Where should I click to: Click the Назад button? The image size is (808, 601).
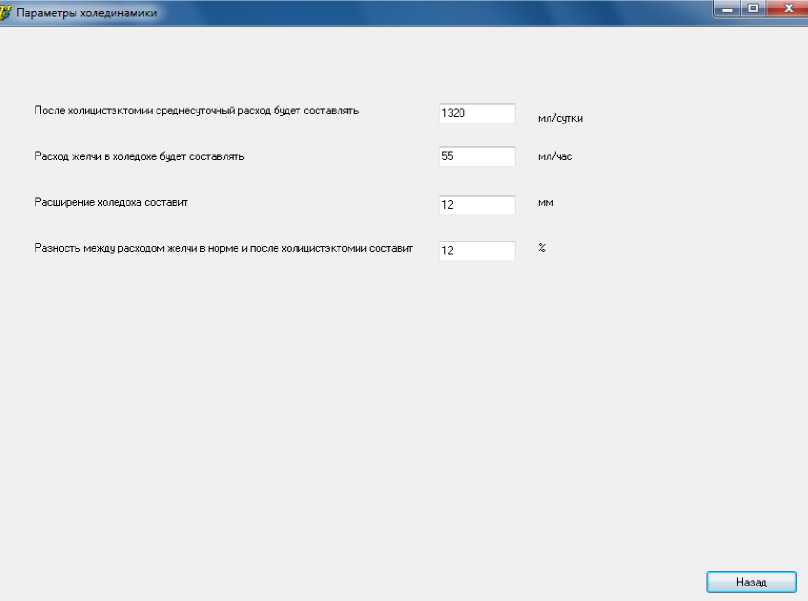[751, 582]
